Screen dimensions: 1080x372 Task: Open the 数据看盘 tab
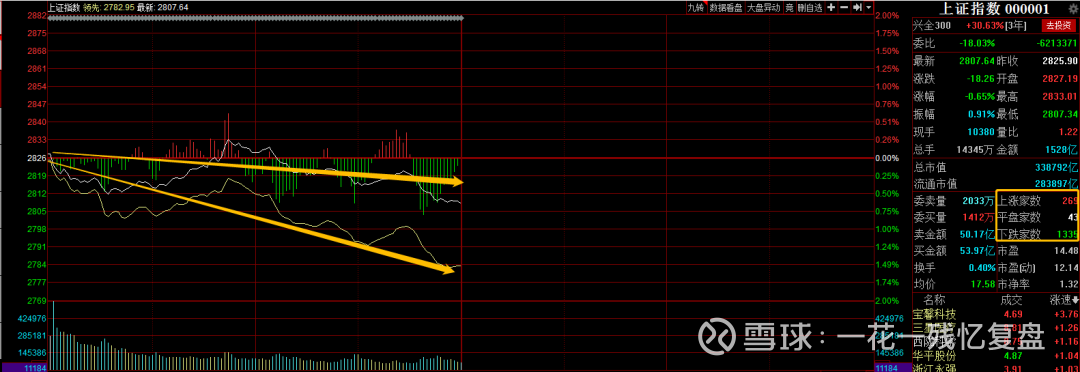[726, 8]
